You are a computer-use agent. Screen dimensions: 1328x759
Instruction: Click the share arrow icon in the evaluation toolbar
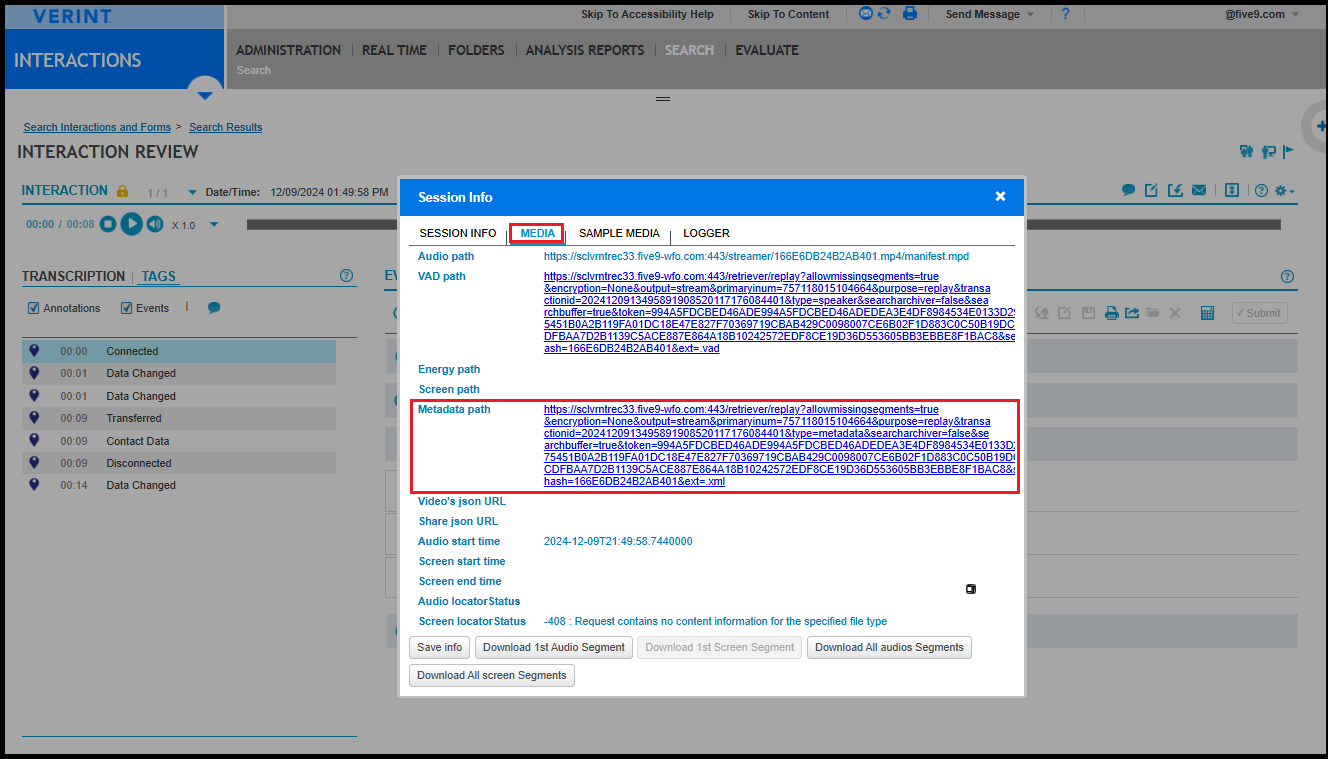[x=1132, y=313]
